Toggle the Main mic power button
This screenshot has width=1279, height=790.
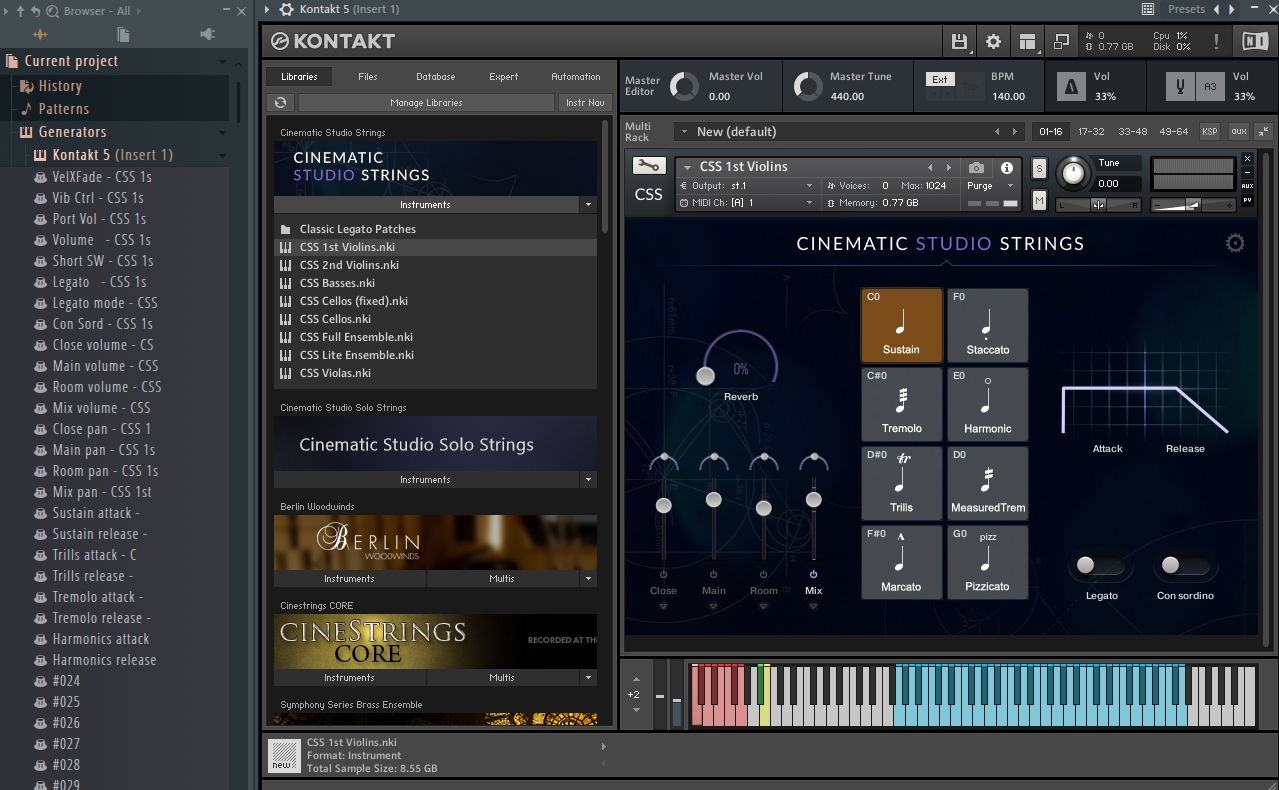713,575
